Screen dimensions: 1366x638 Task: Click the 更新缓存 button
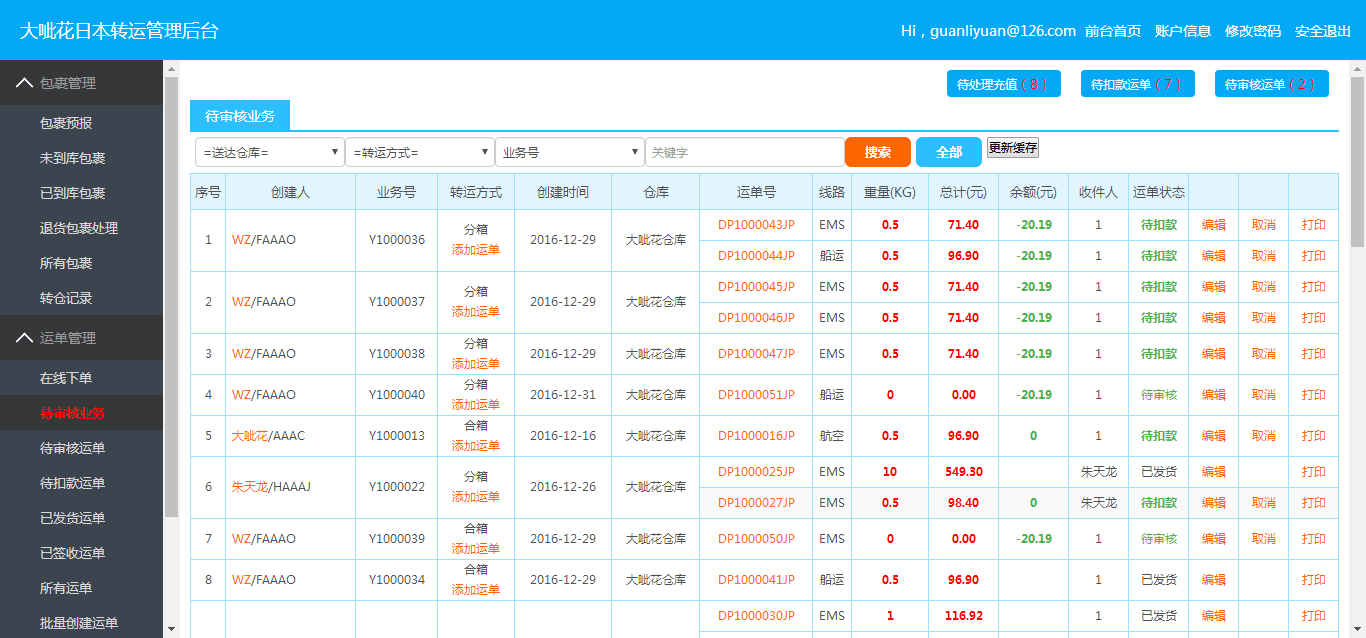[x=1013, y=148]
